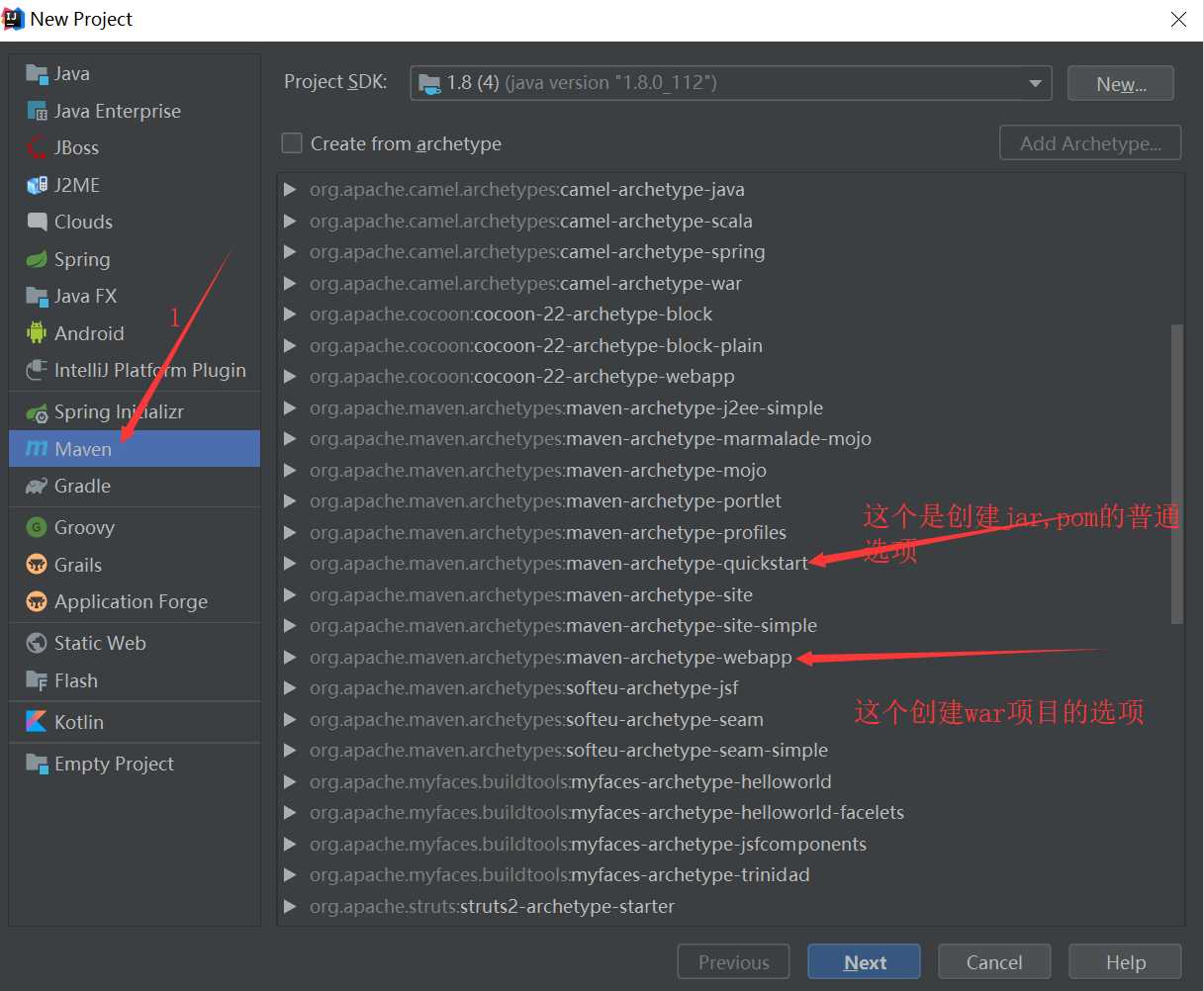Select maven-archetype-mojo row
The height and width of the screenshot is (991, 1204).
[730, 470]
